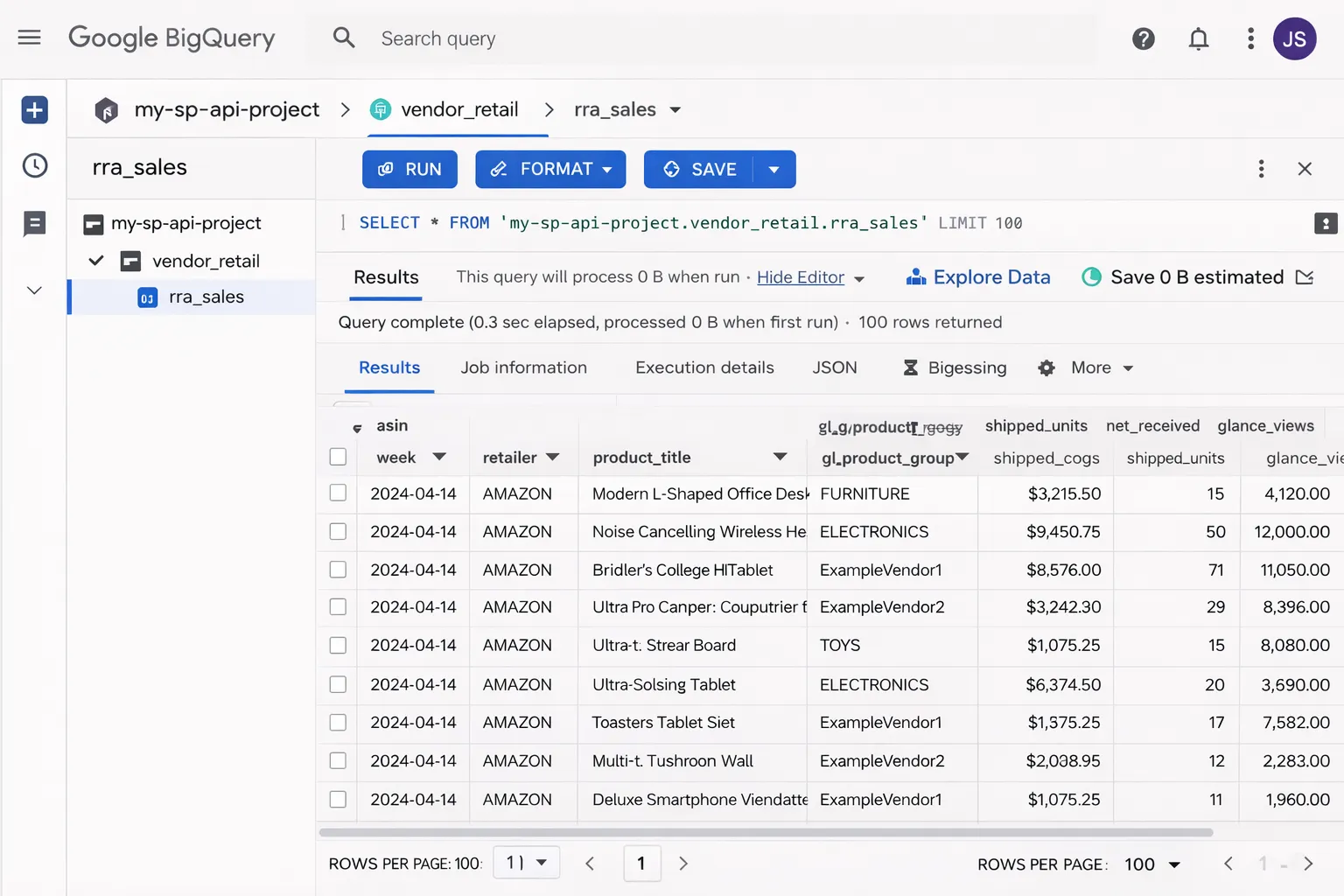Hide the query editor via Hide Editor link
This screenshot has width=1344, height=896.
[x=801, y=276]
